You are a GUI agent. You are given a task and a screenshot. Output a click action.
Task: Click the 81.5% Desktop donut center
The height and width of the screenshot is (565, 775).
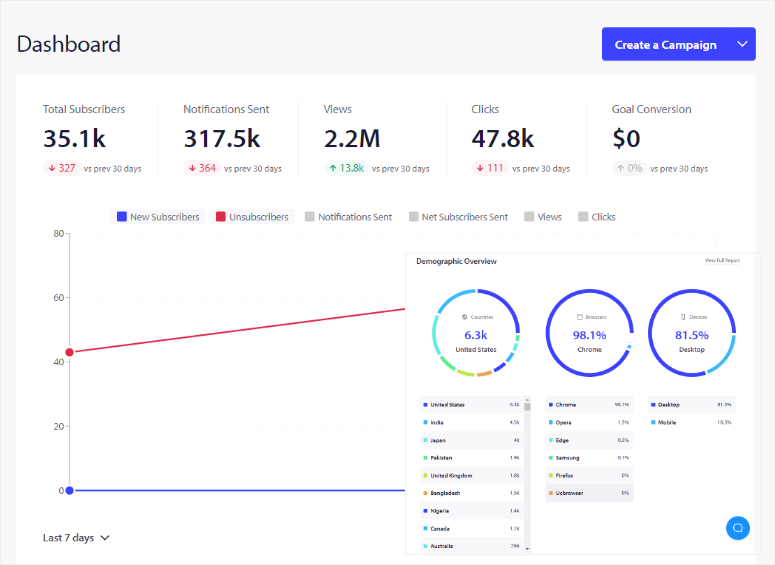click(x=691, y=335)
